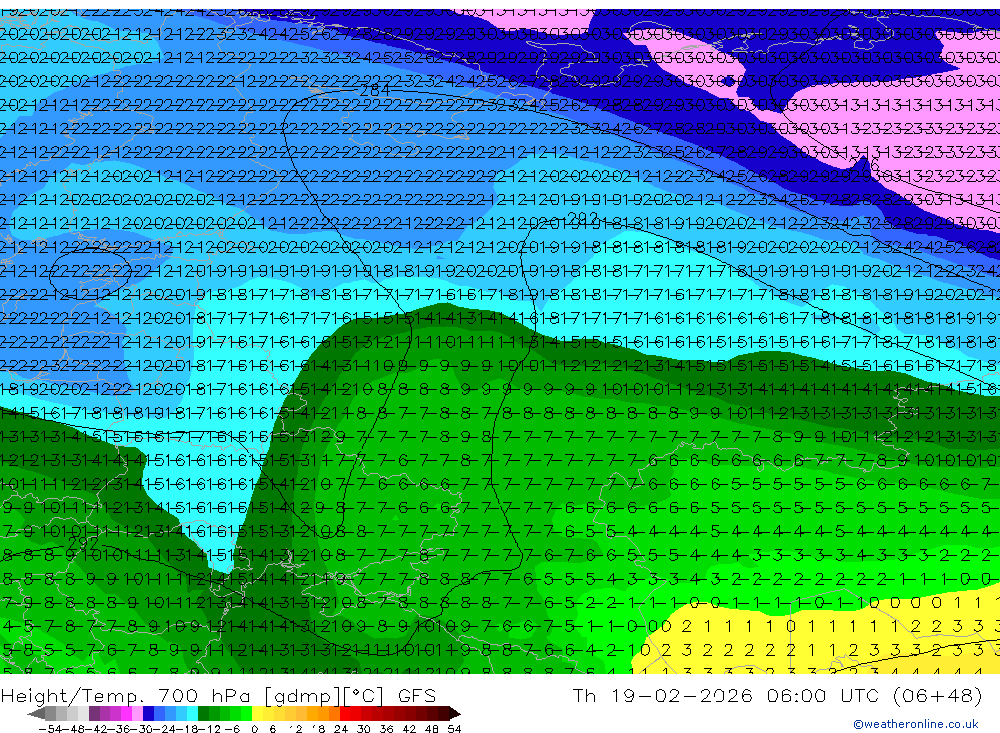Click the 292 contour label in the lower left

(83, 543)
